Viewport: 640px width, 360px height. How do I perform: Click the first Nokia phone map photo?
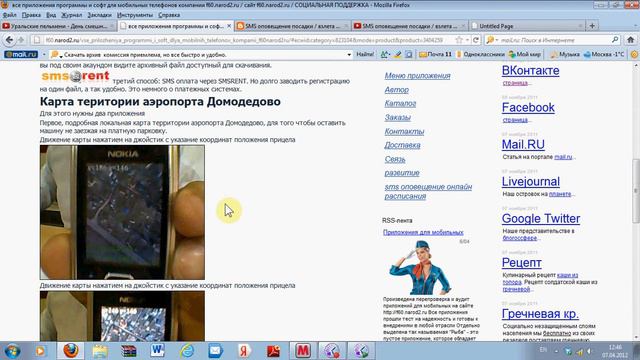pos(122,212)
